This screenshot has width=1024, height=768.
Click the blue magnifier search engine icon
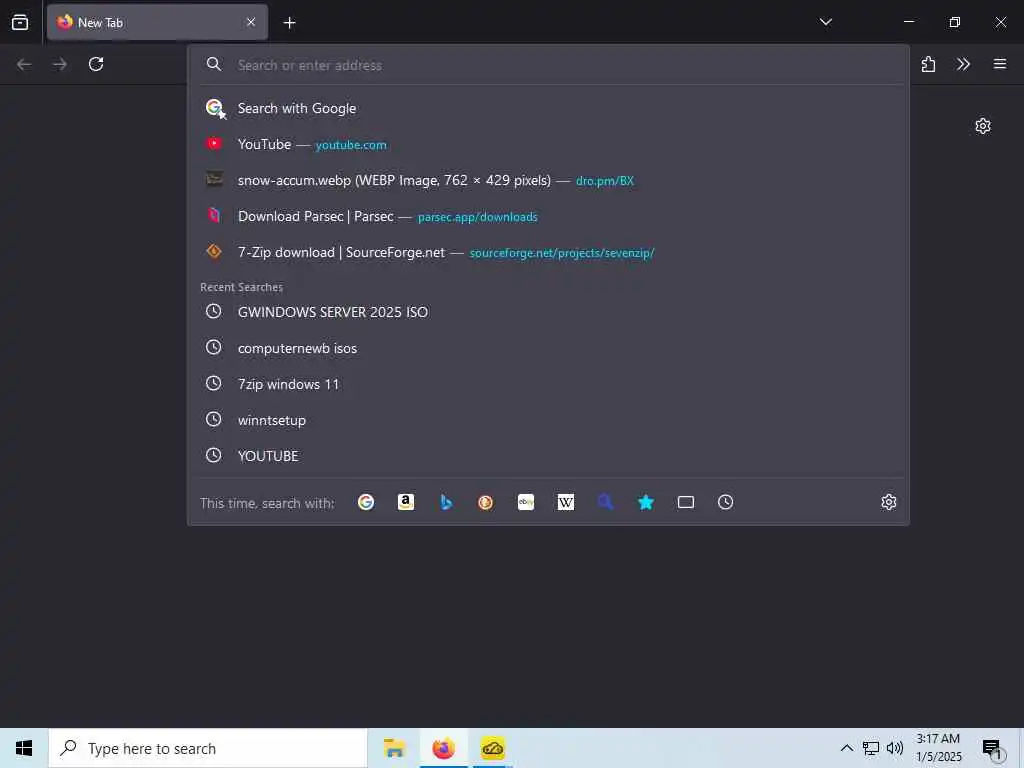pyautogui.click(x=605, y=502)
